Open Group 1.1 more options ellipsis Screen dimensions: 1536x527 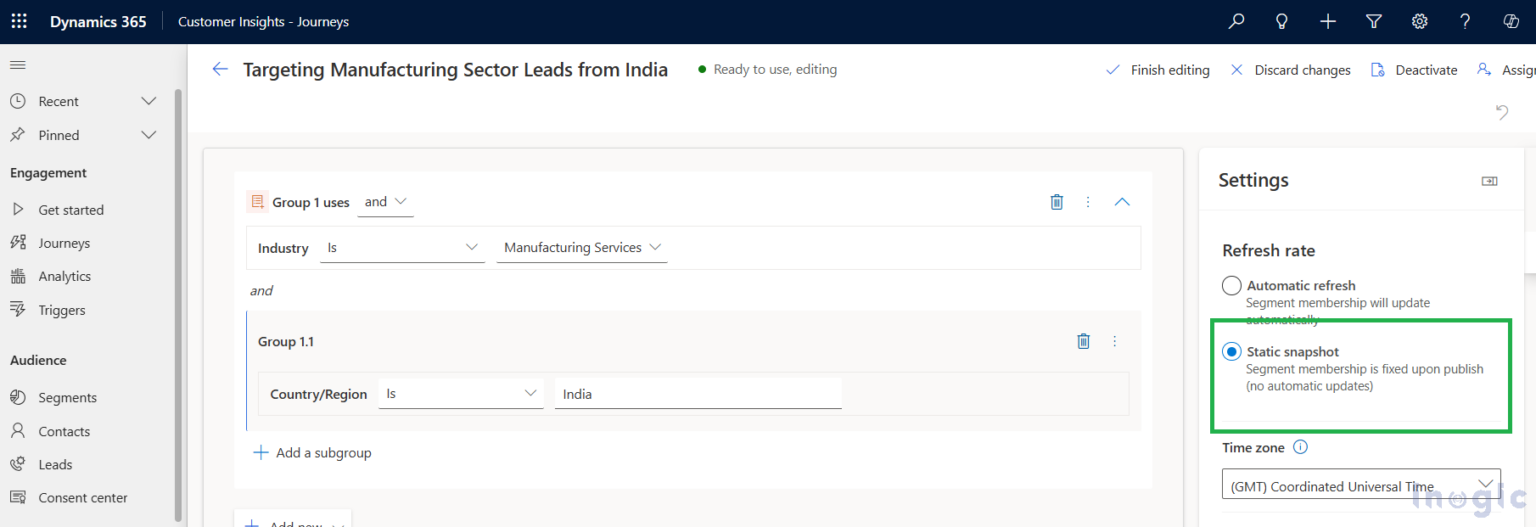[x=1114, y=341]
